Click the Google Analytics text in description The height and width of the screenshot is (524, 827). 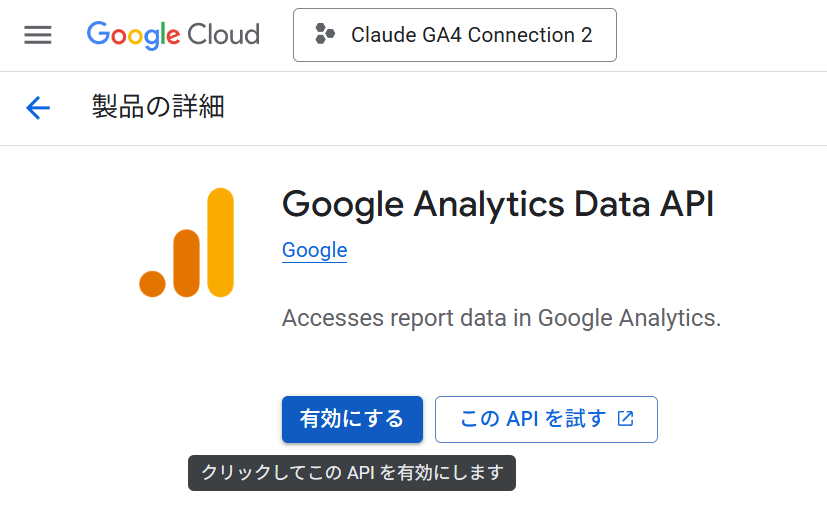click(629, 318)
